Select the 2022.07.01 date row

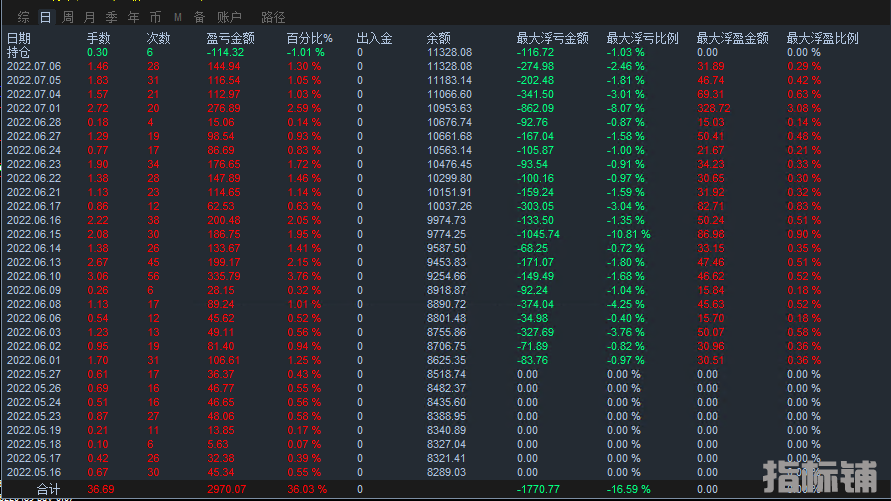point(34,108)
